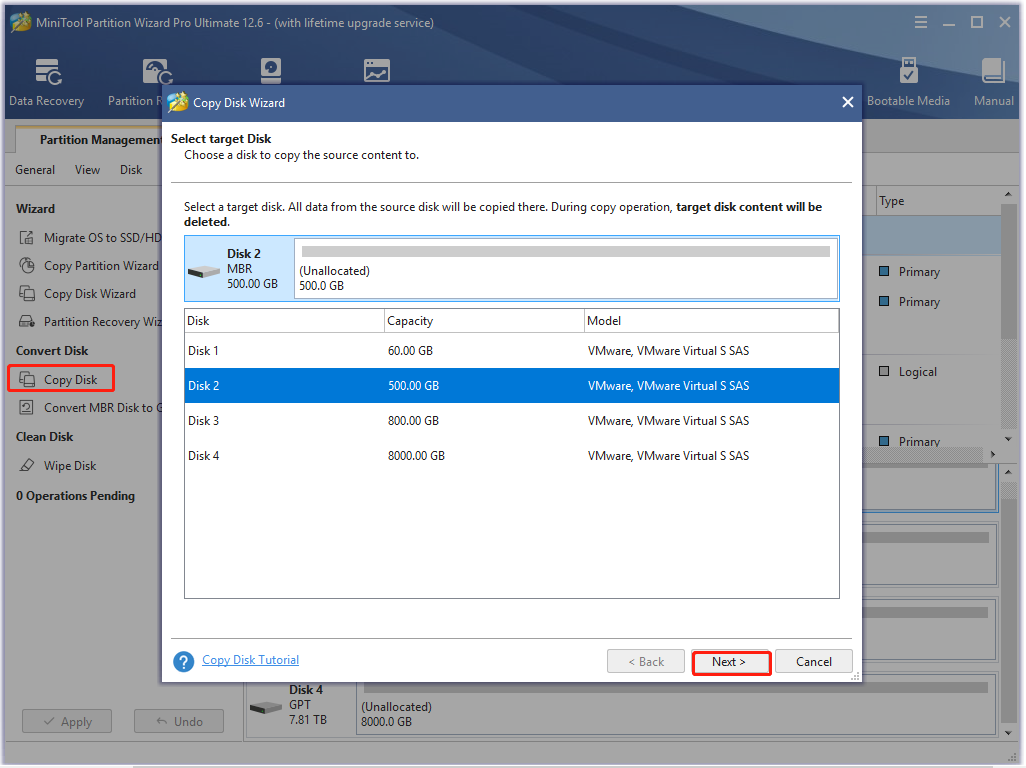
Task: Open the hamburger menu in the title bar
Action: 920,21
